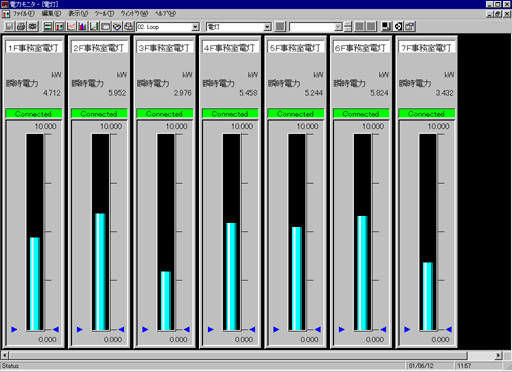Click the horizontal scrollbar right arrow
The image size is (512, 372).
[x=498, y=355]
